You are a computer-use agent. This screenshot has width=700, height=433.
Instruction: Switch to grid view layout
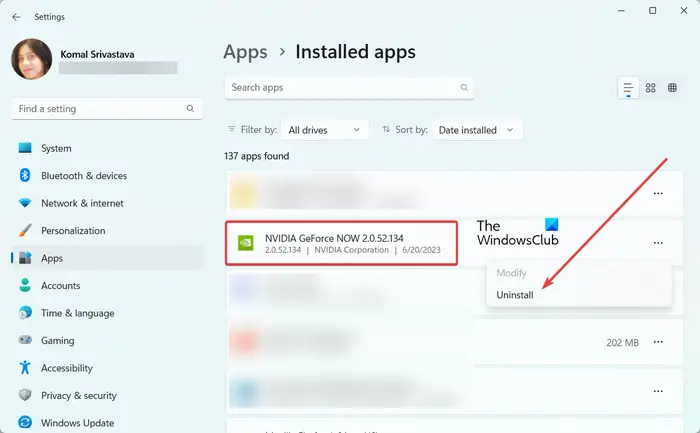pyautogui.click(x=650, y=87)
